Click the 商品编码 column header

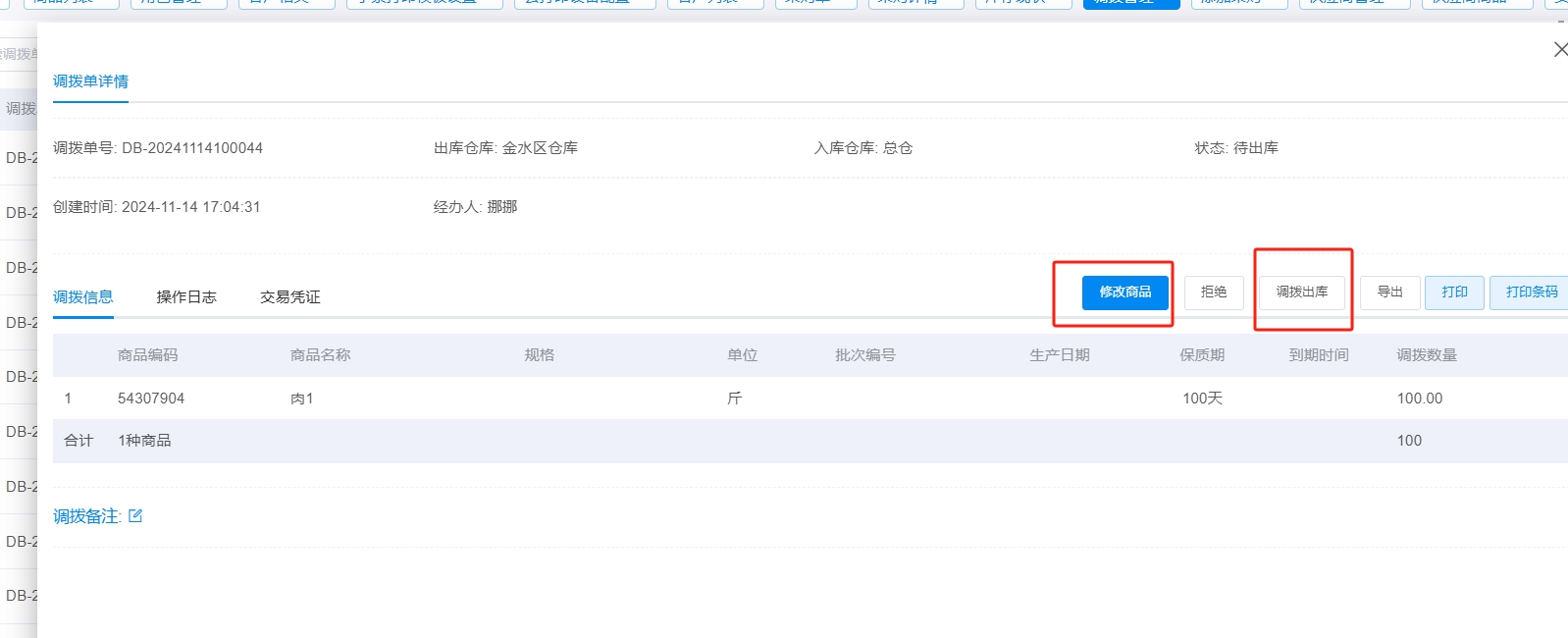(x=147, y=355)
